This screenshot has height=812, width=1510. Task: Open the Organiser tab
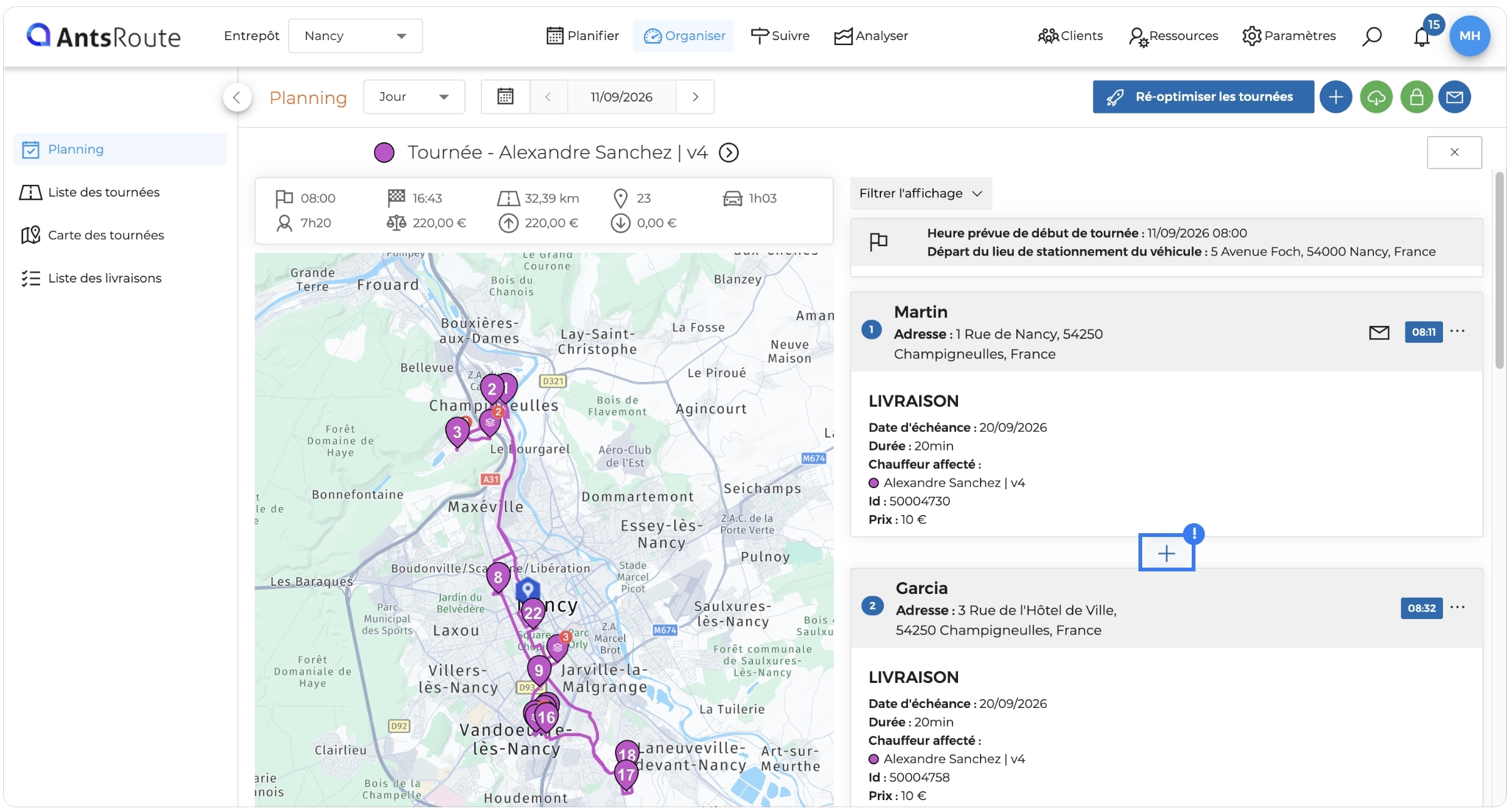[684, 36]
